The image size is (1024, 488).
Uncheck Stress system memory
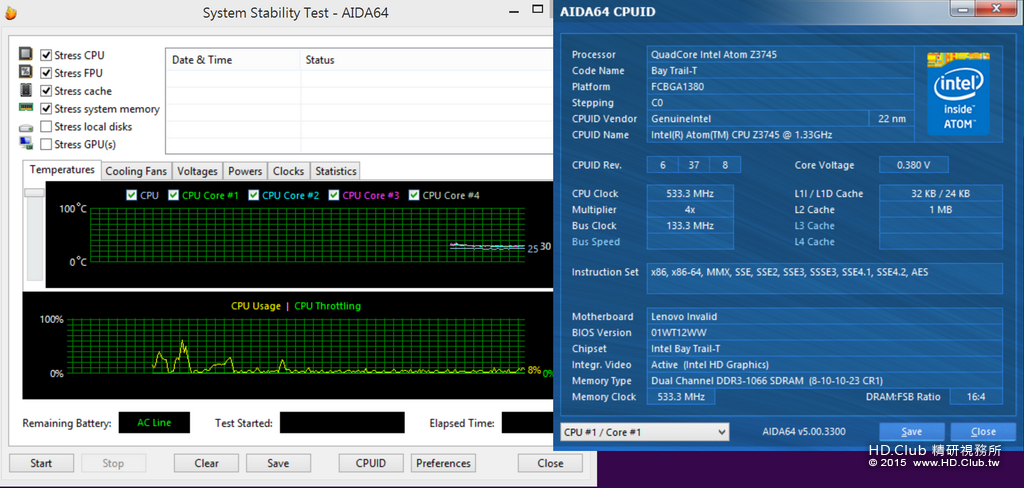[46, 108]
